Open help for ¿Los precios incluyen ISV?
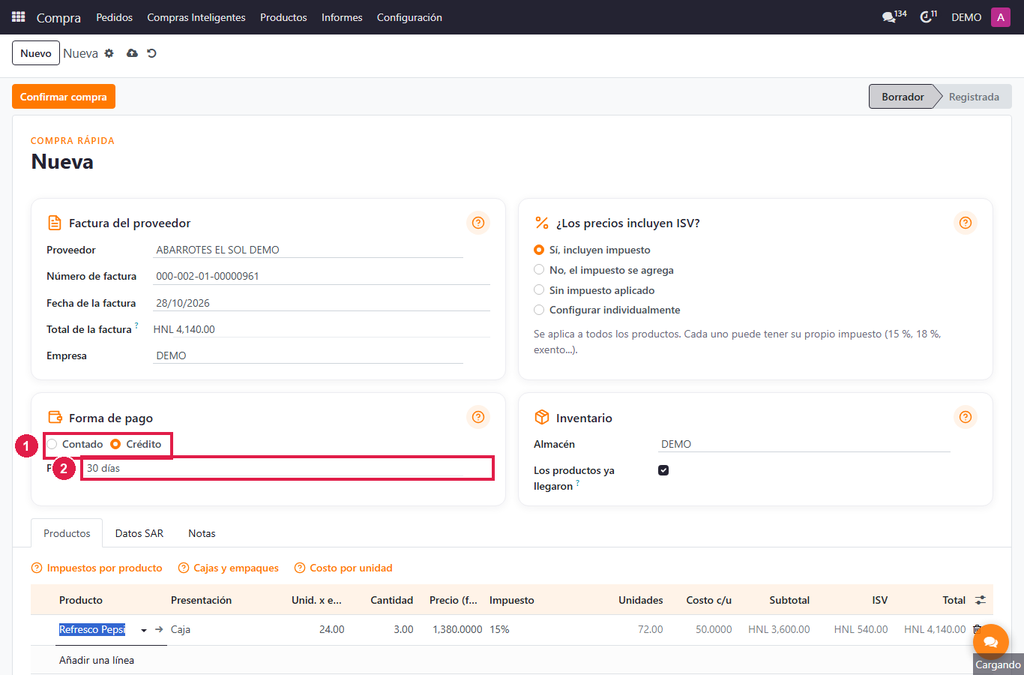The height and width of the screenshot is (675, 1024). click(x=965, y=223)
